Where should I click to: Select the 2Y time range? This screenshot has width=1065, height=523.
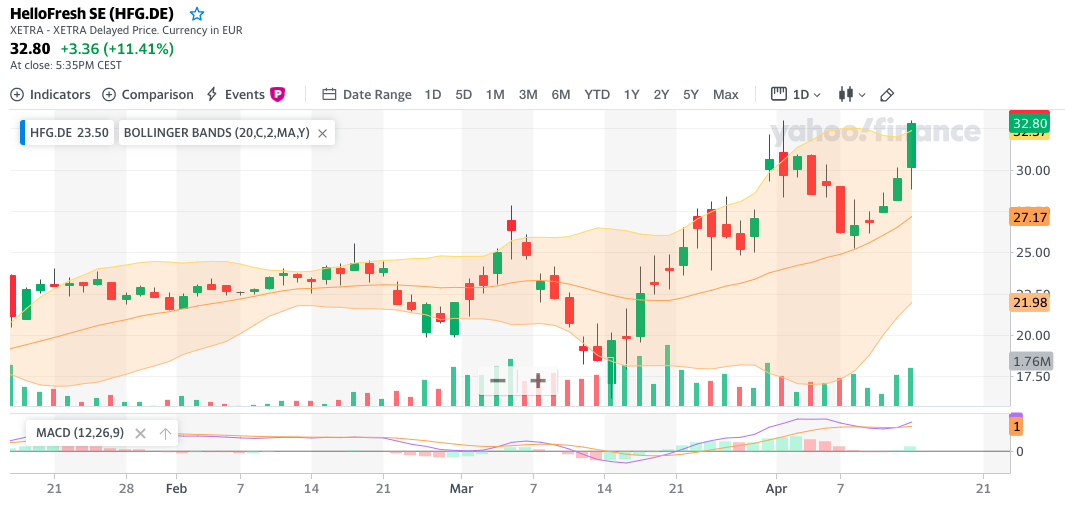pyautogui.click(x=661, y=94)
